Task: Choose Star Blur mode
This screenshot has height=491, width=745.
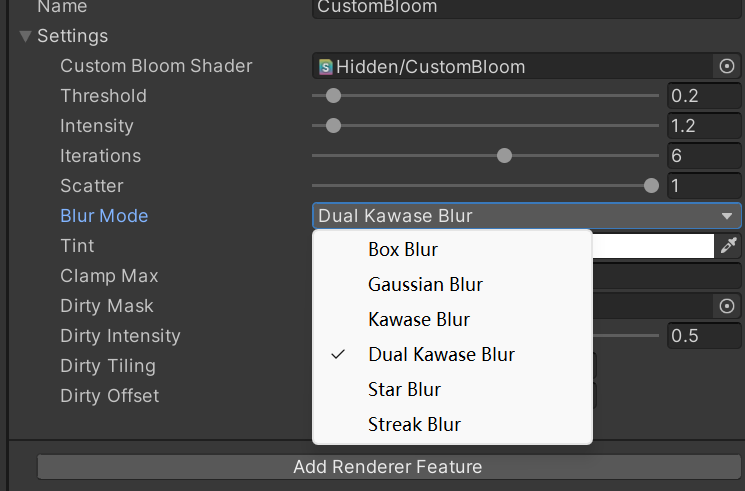Action: (404, 389)
